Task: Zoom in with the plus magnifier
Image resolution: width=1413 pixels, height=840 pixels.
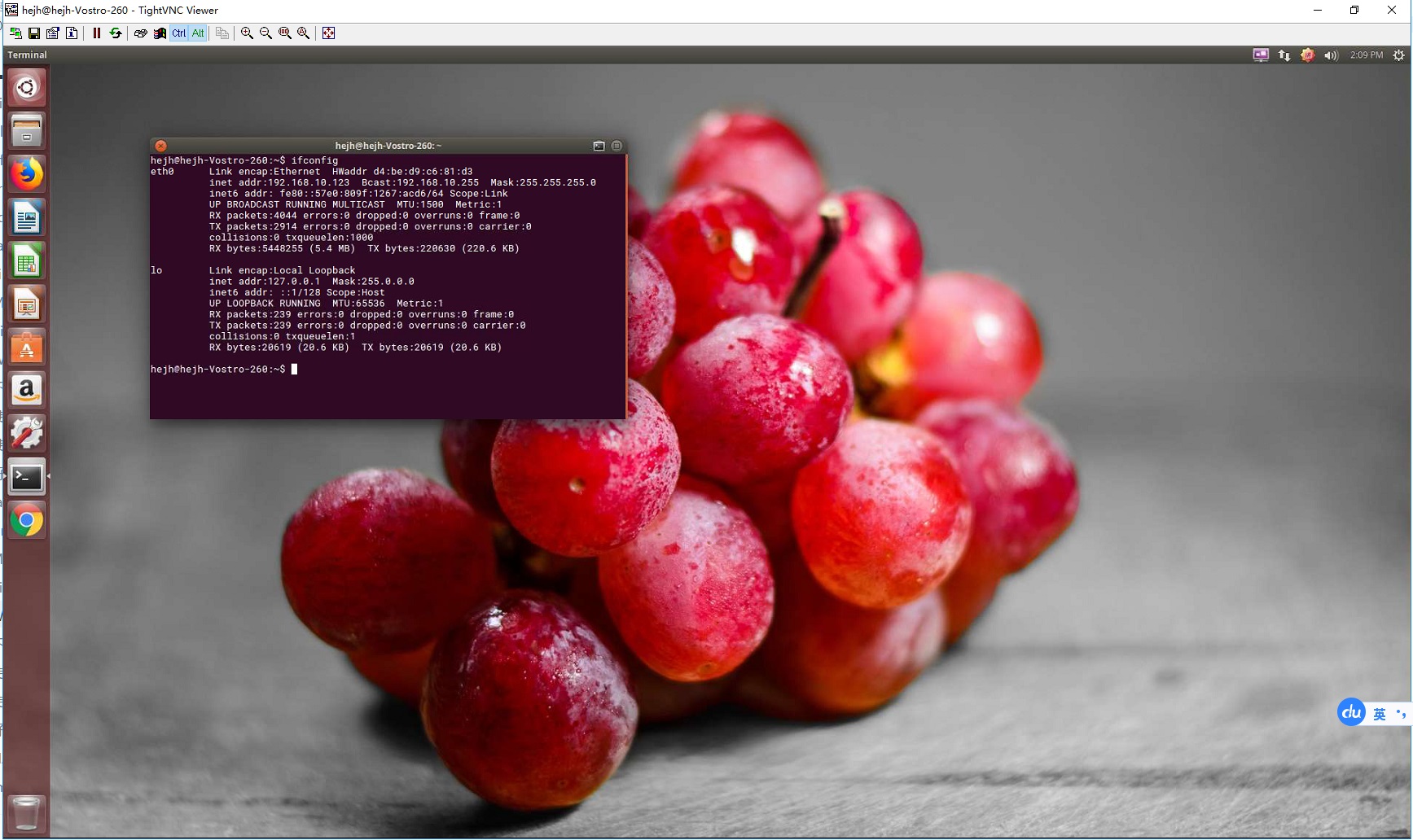Action: coord(247,33)
